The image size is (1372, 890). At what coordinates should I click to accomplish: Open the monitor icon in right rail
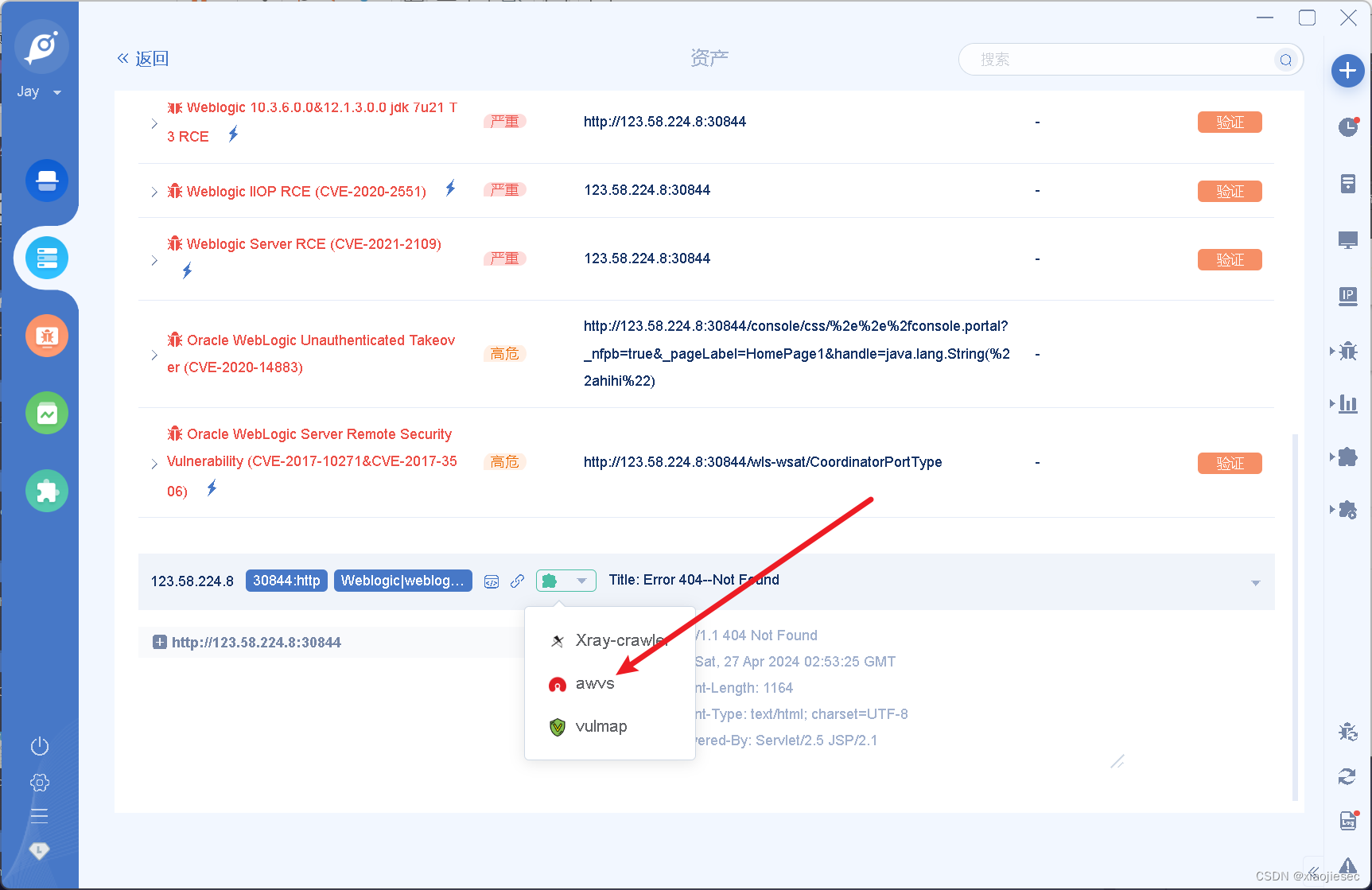tap(1348, 240)
